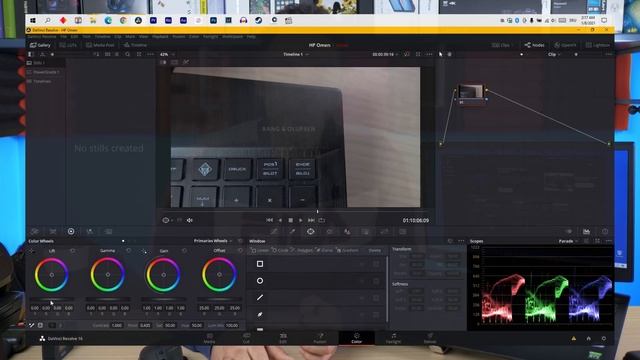Toggle the highlight wand icon
Viewport: 640px width, 360px height.
(186, 62)
